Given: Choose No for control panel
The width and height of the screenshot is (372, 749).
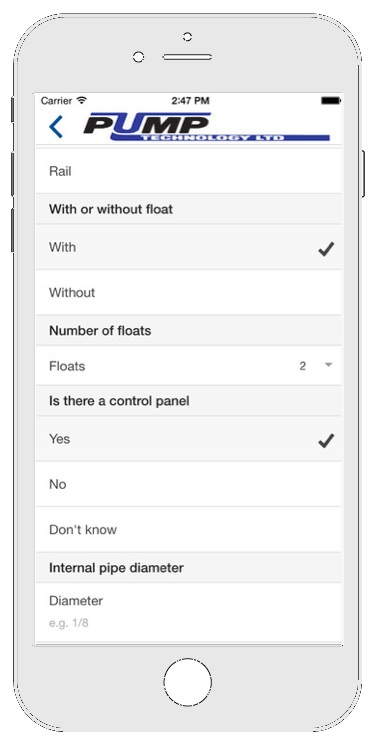Looking at the screenshot, I should [x=189, y=484].
